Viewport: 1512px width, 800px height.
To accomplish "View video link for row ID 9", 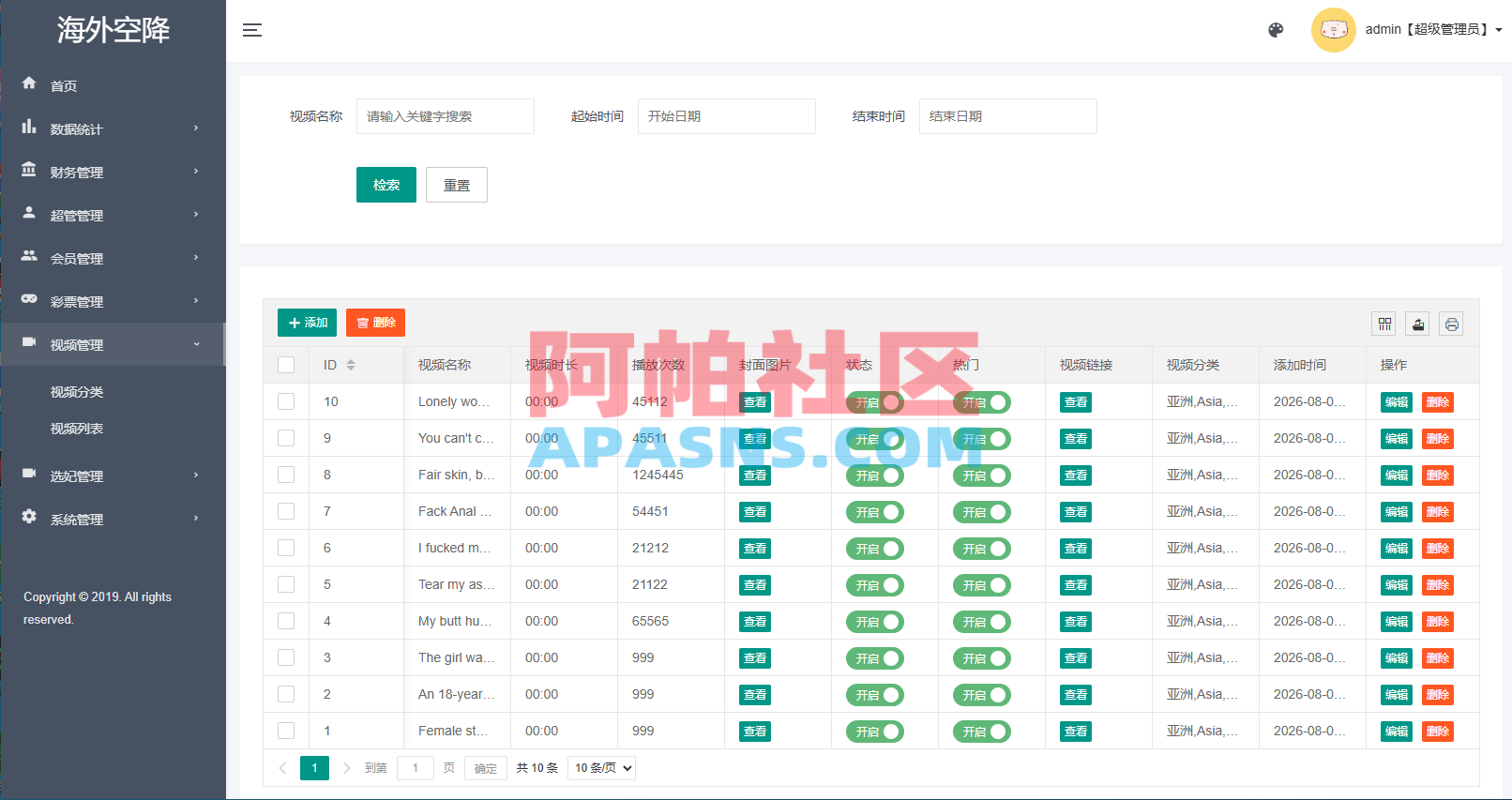I will [x=1076, y=439].
